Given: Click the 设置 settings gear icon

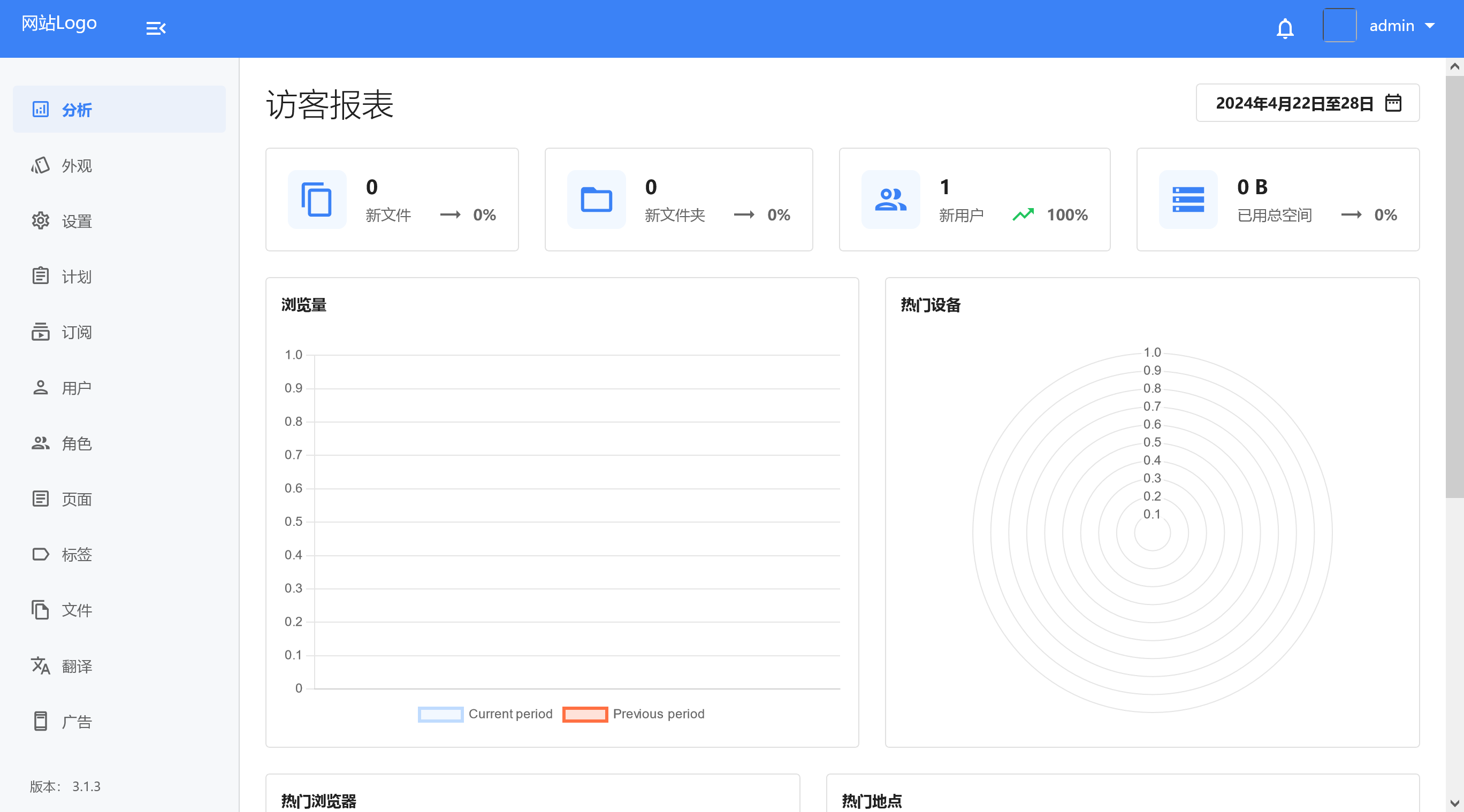Looking at the screenshot, I should [40, 221].
